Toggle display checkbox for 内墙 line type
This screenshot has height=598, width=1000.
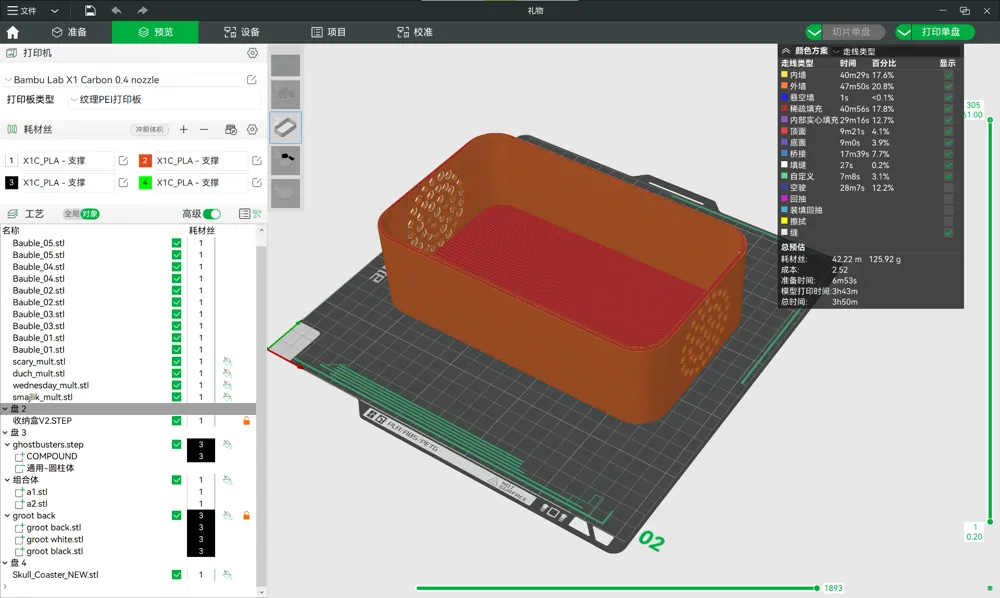[x=948, y=75]
